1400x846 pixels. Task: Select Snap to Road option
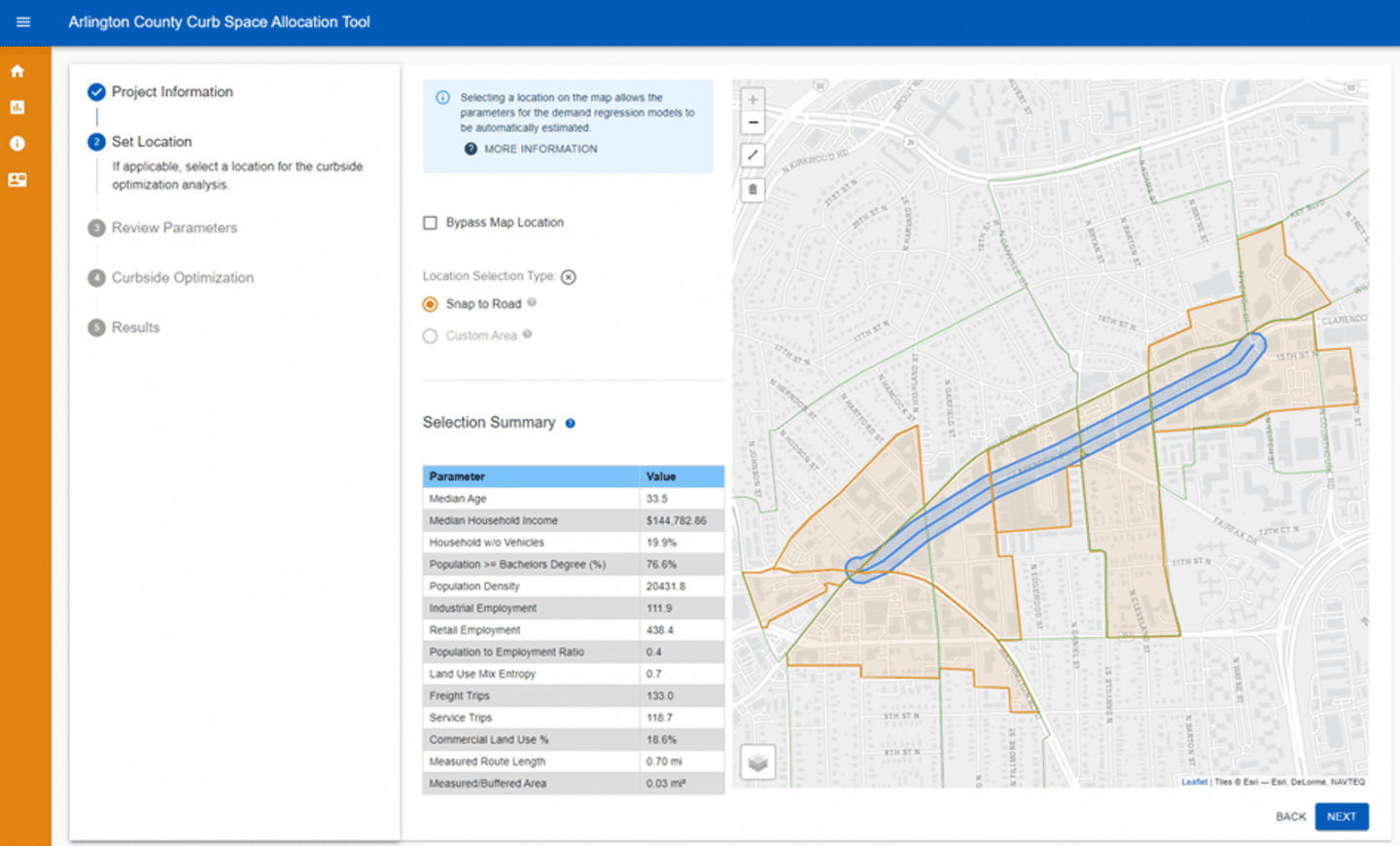click(x=430, y=303)
